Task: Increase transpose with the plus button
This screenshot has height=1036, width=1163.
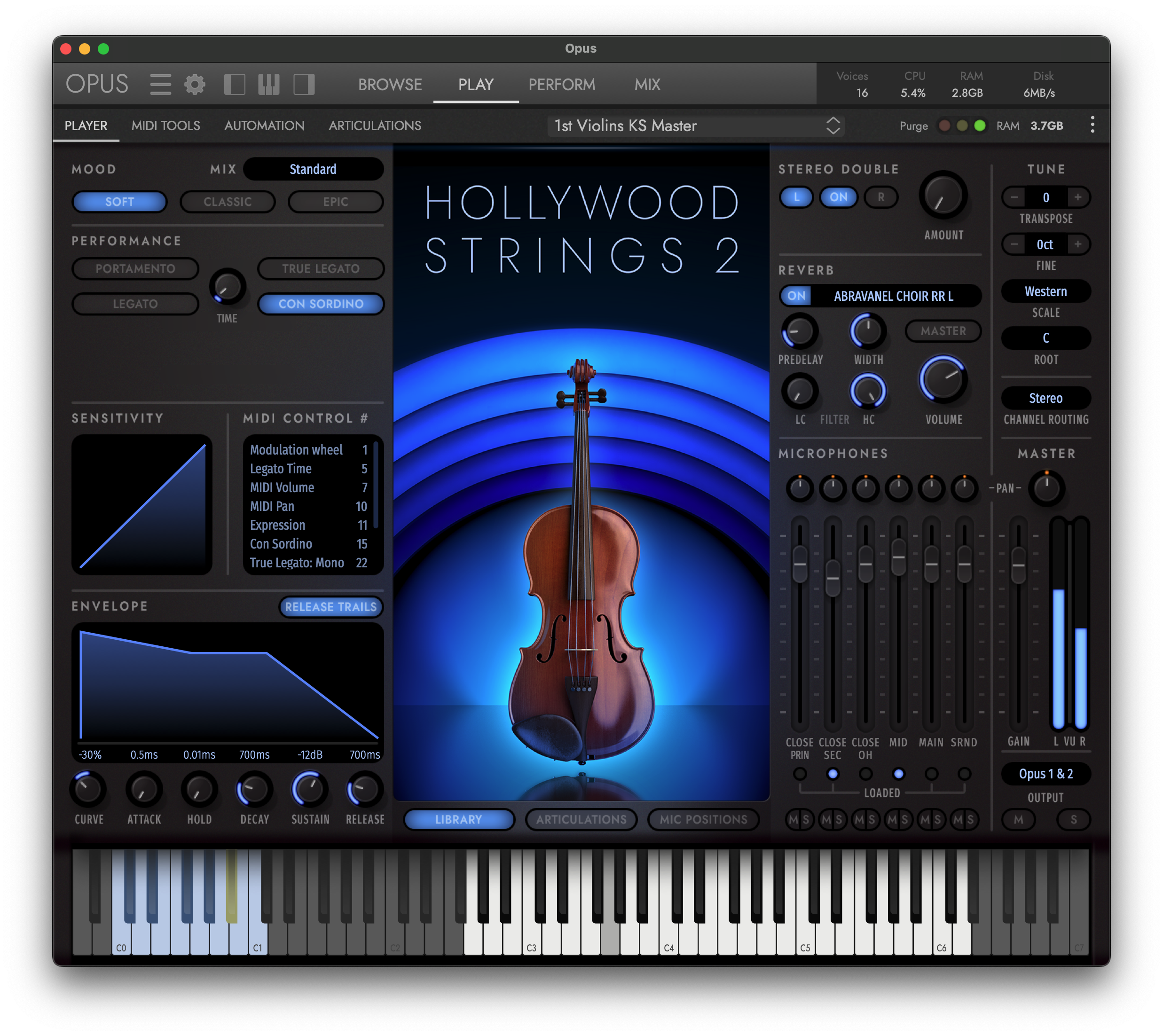Action: [x=1077, y=197]
